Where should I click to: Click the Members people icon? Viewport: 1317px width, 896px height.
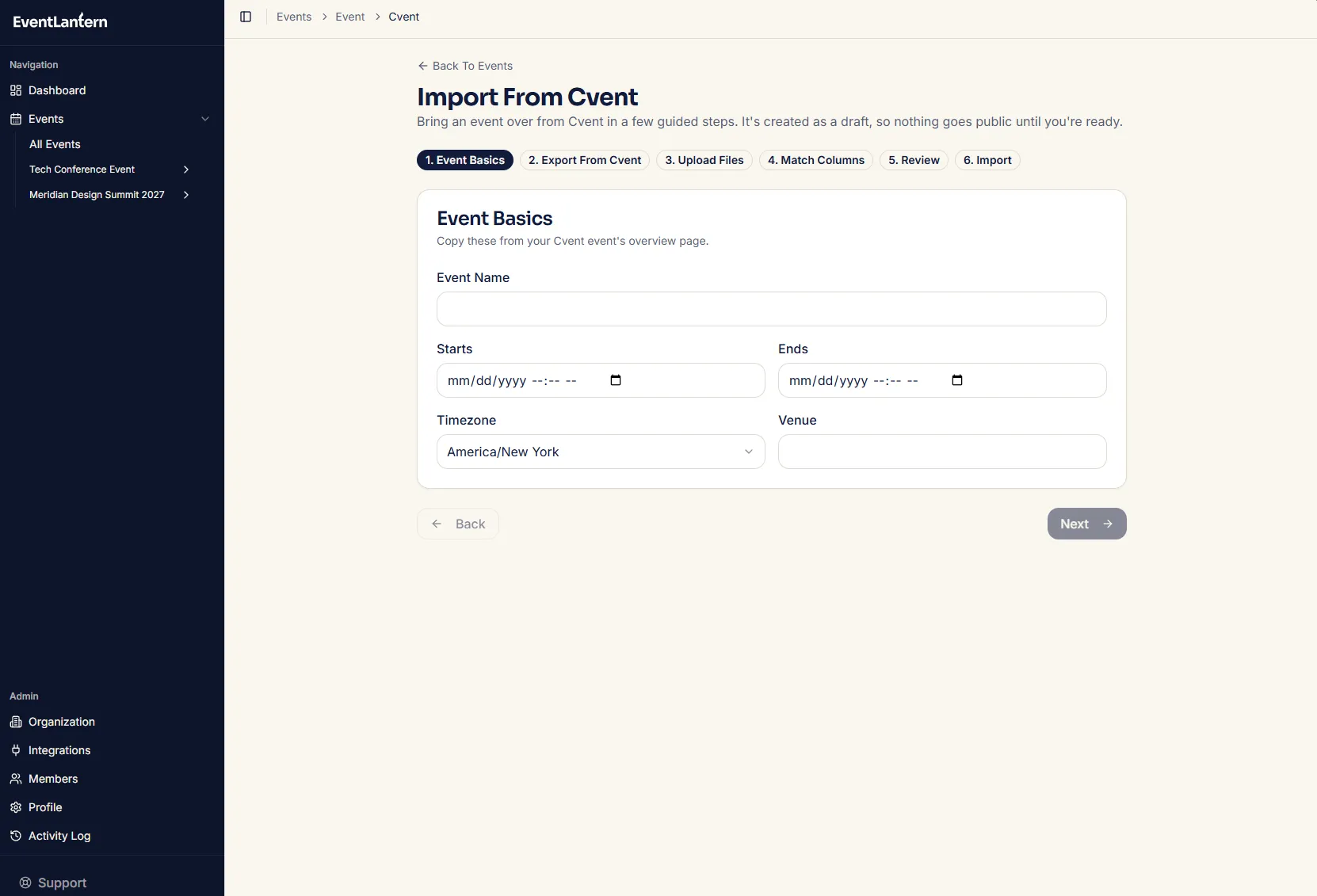16,779
